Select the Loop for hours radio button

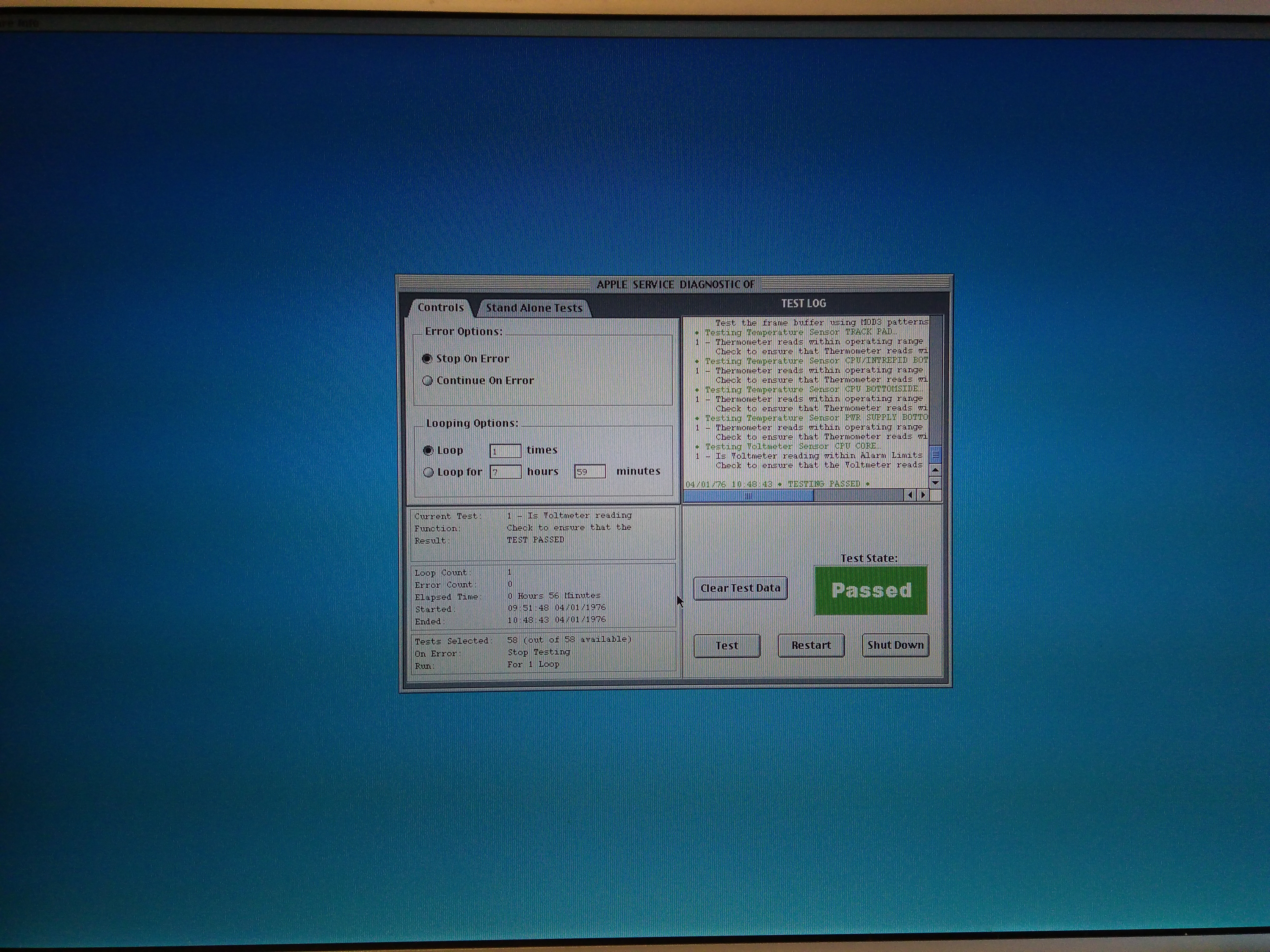(x=428, y=472)
